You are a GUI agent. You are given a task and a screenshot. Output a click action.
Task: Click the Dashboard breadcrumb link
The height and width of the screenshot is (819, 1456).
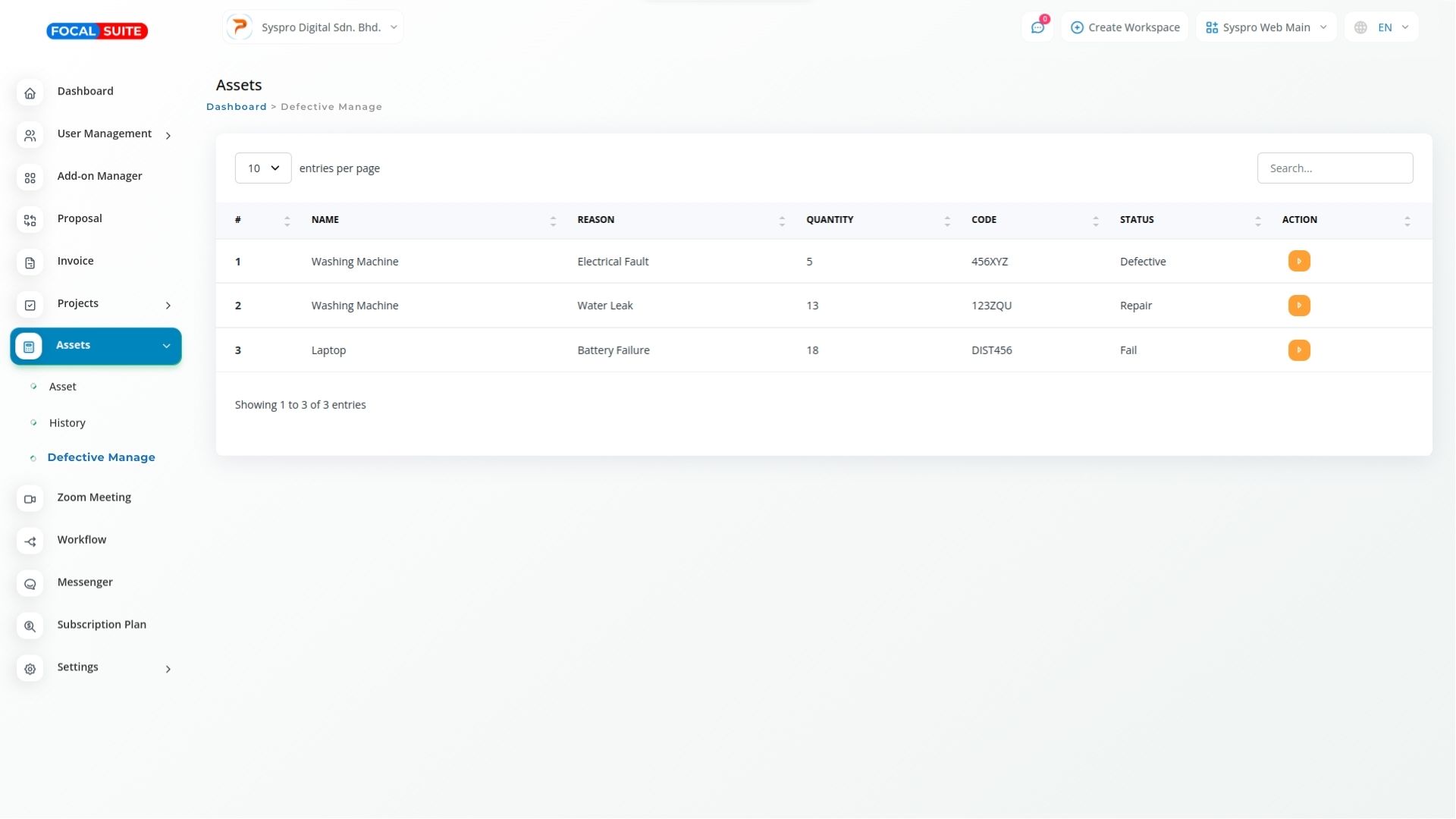click(236, 107)
